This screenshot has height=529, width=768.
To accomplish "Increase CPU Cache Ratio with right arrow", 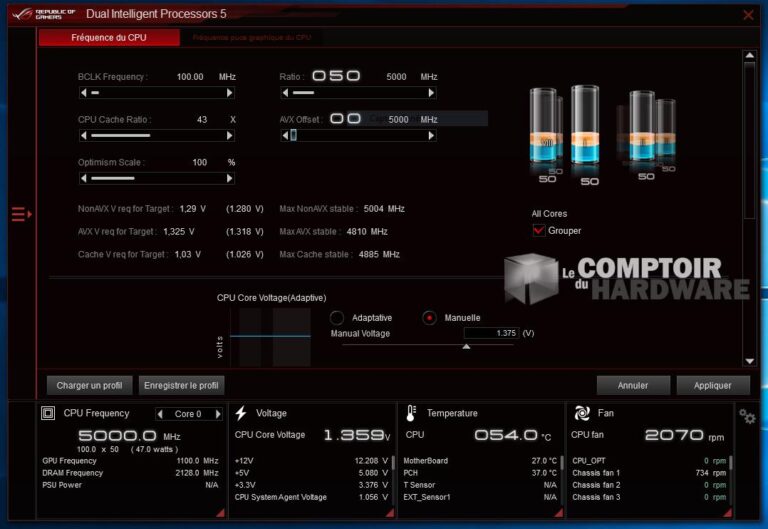I will 229,135.
